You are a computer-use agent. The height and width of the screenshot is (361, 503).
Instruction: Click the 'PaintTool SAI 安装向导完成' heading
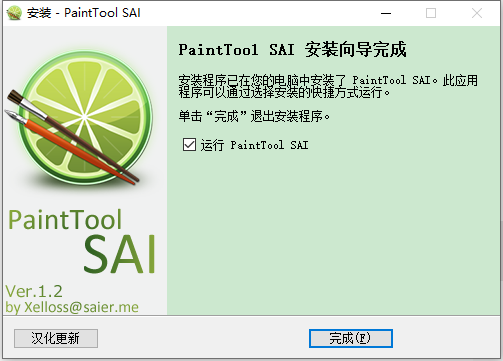point(292,50)
